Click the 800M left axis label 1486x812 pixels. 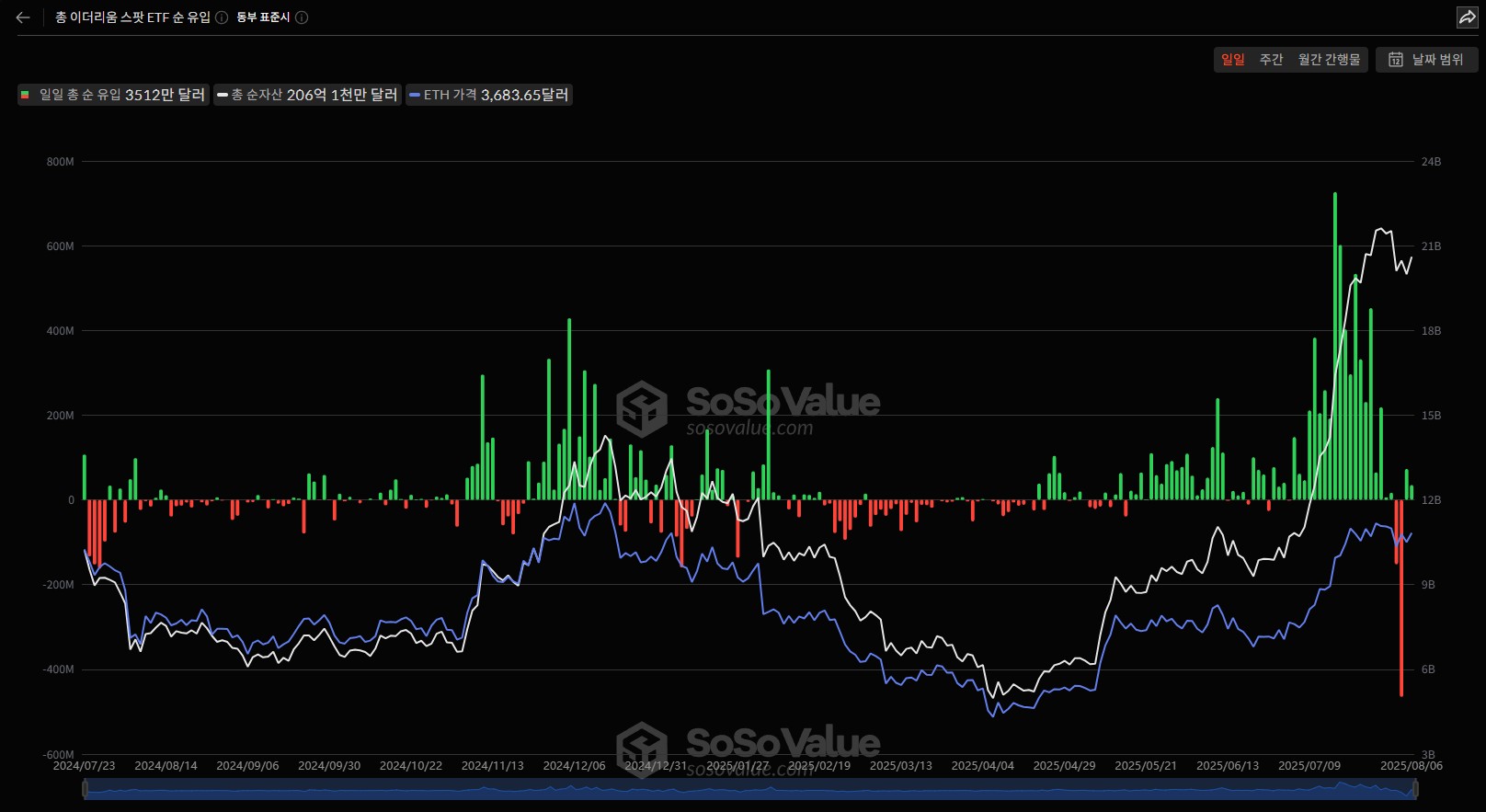[61, 162]
